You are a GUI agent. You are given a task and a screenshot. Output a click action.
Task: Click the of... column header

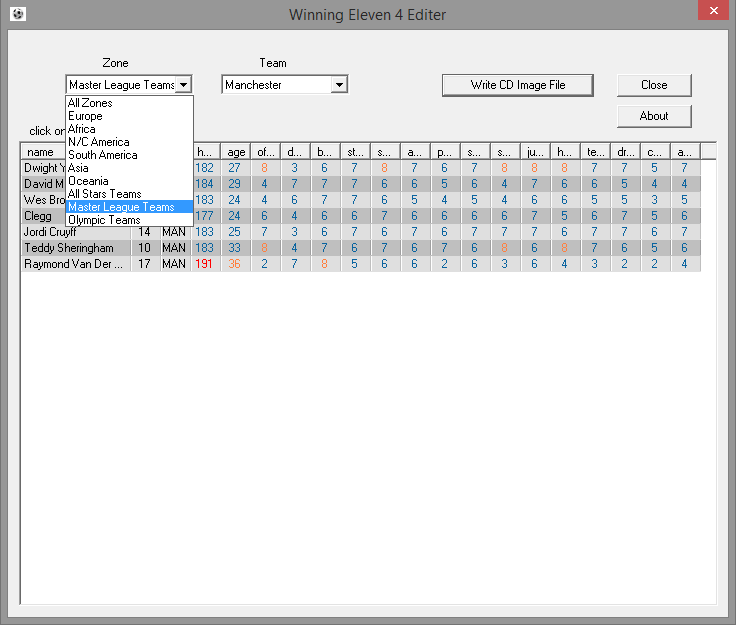click(x=266, y=152)
